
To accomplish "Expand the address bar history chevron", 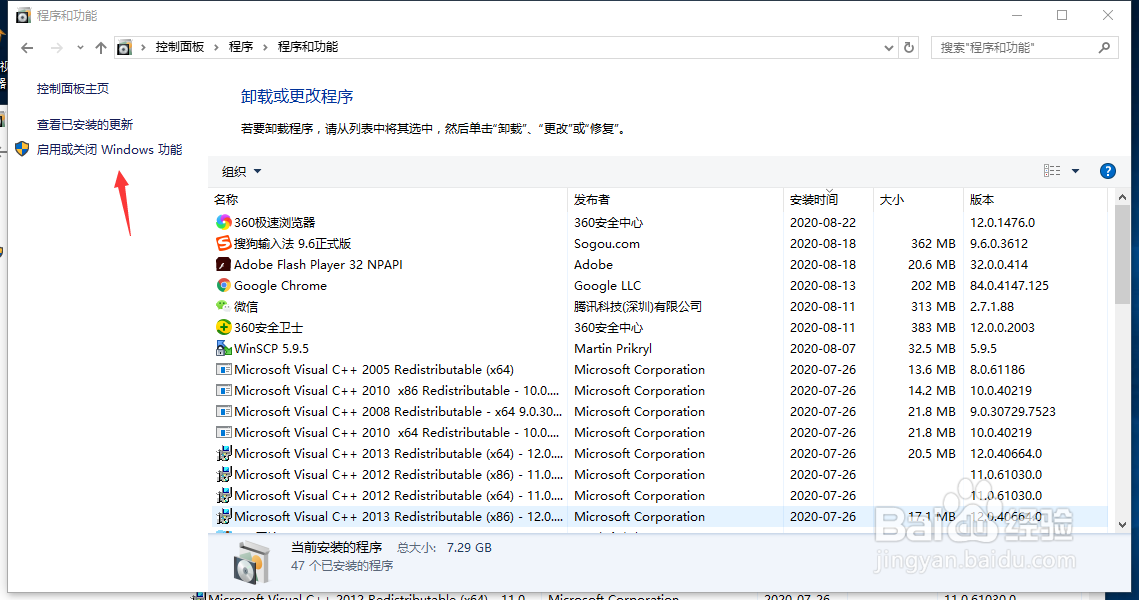I will (x=888, y=47).
